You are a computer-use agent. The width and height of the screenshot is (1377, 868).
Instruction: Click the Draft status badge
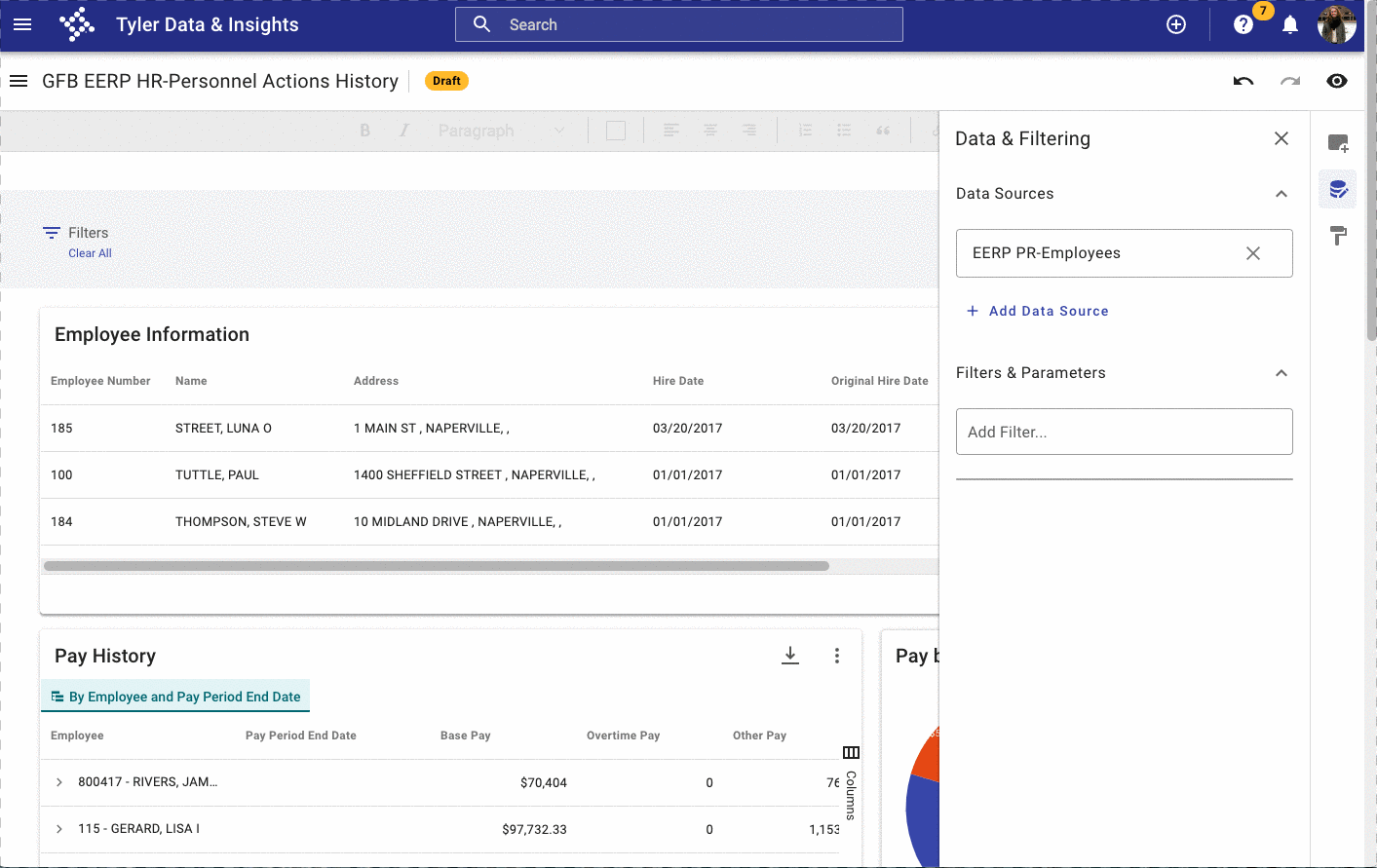(x=446, y=81)
